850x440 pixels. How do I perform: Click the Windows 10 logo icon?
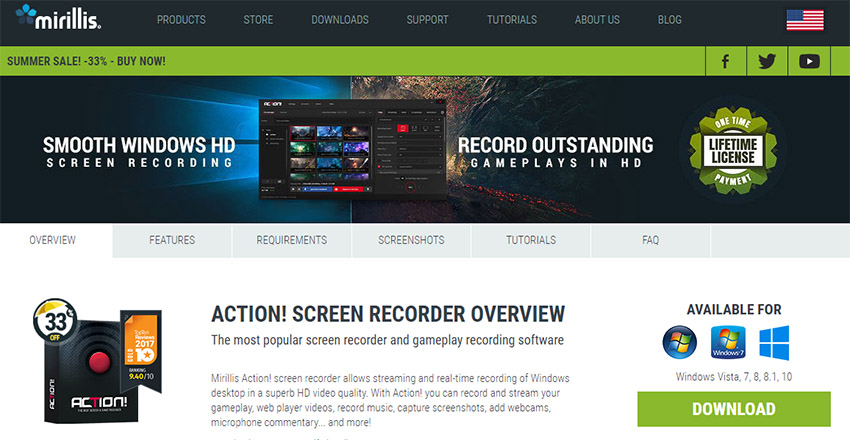click(x=774, y=342)
